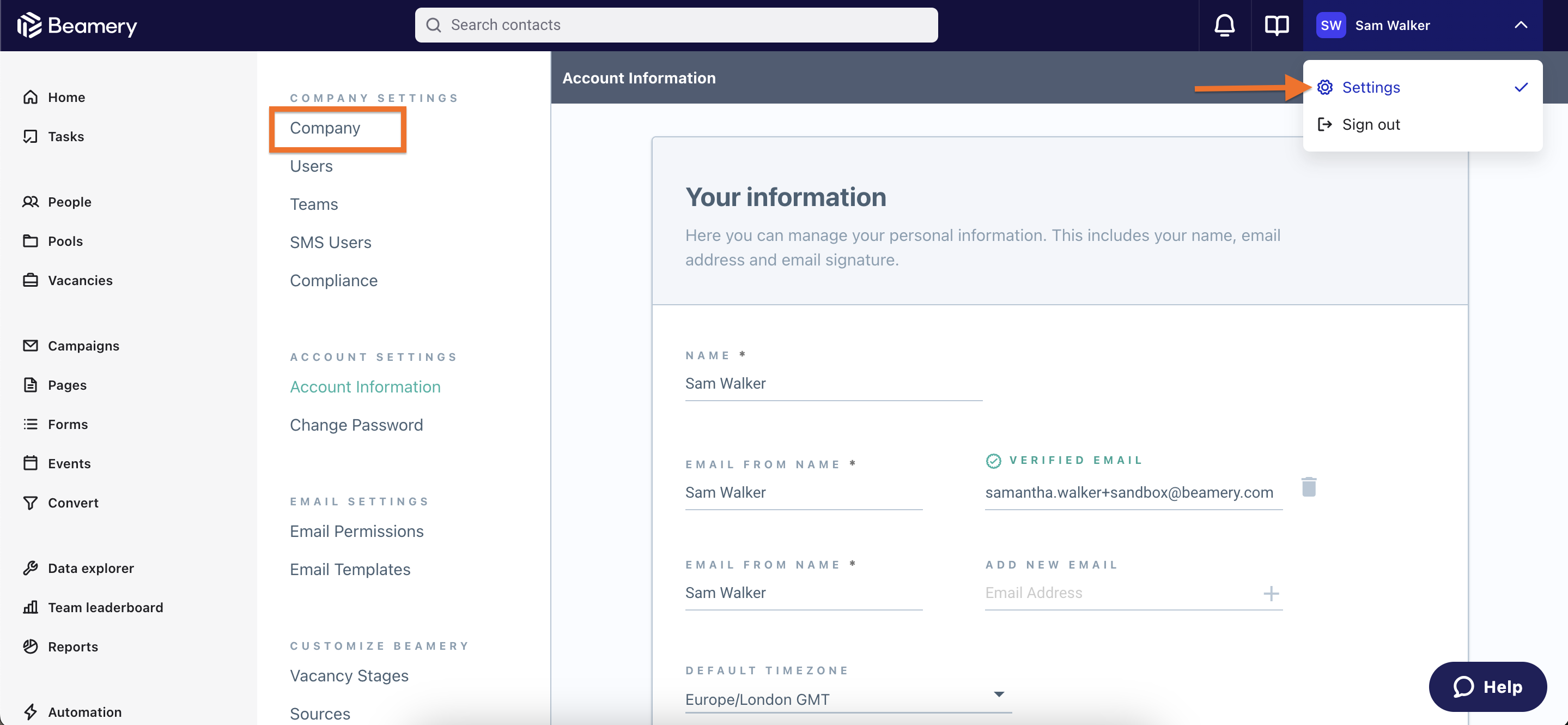Click the Reports pie icon

[x=31, y=647]
